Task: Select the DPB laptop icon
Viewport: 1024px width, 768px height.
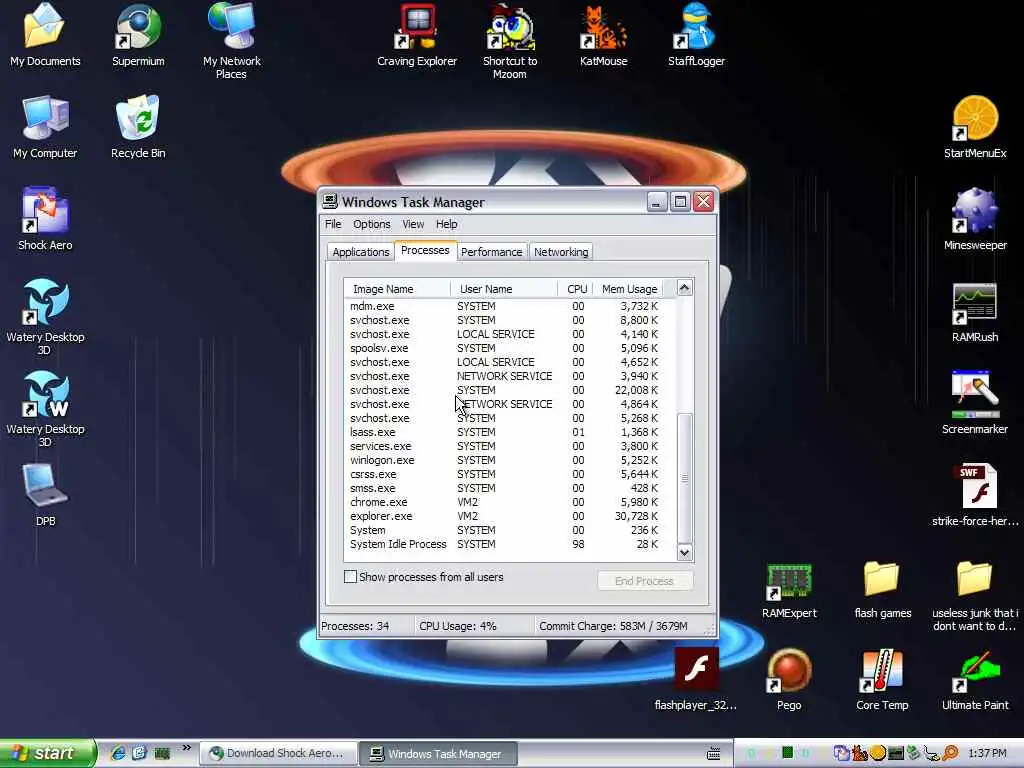Action: click(45, 495)
